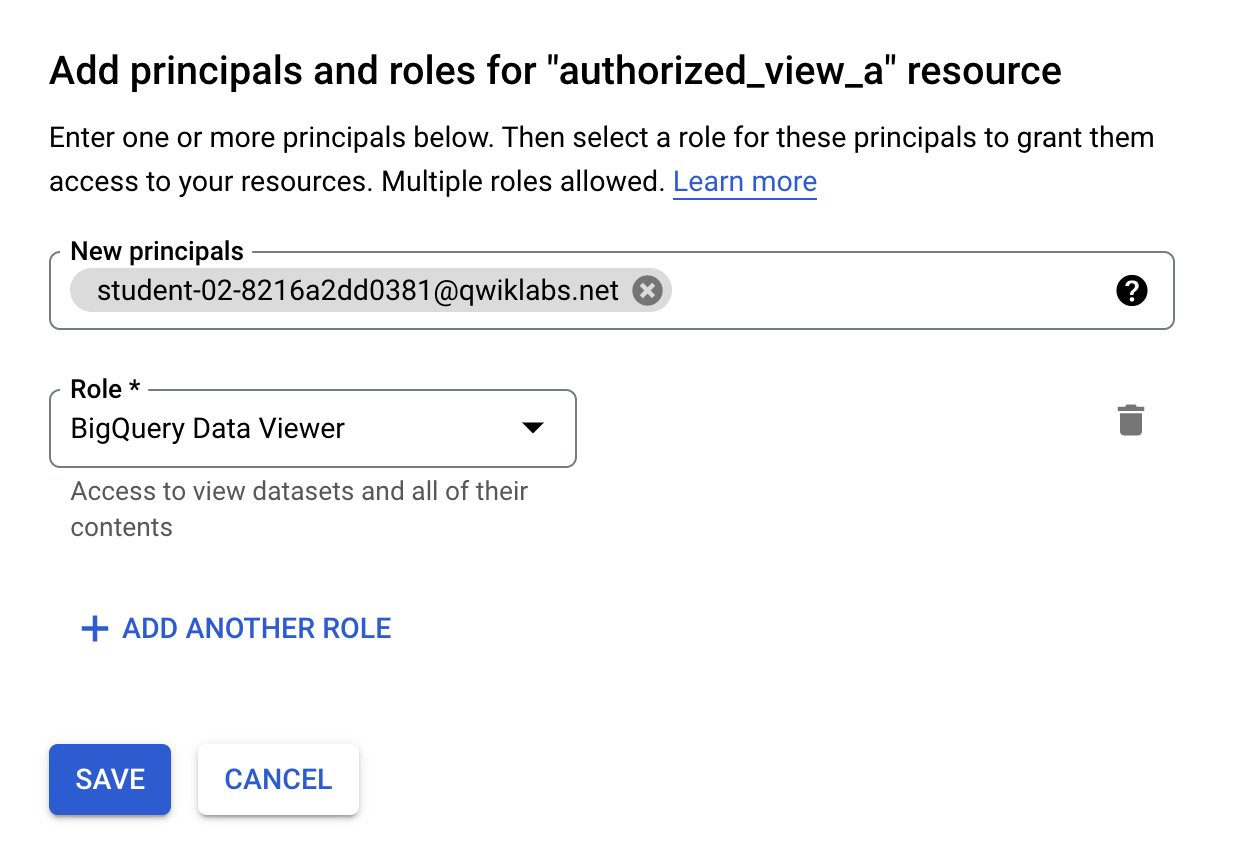Cancel adding principals and roles
Viewport: 1254px width, 850px height.
278,779
